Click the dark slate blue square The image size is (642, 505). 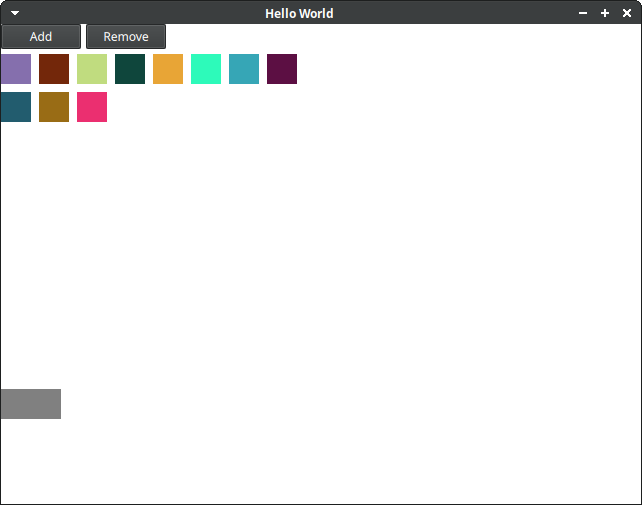[x=16, y=107]
